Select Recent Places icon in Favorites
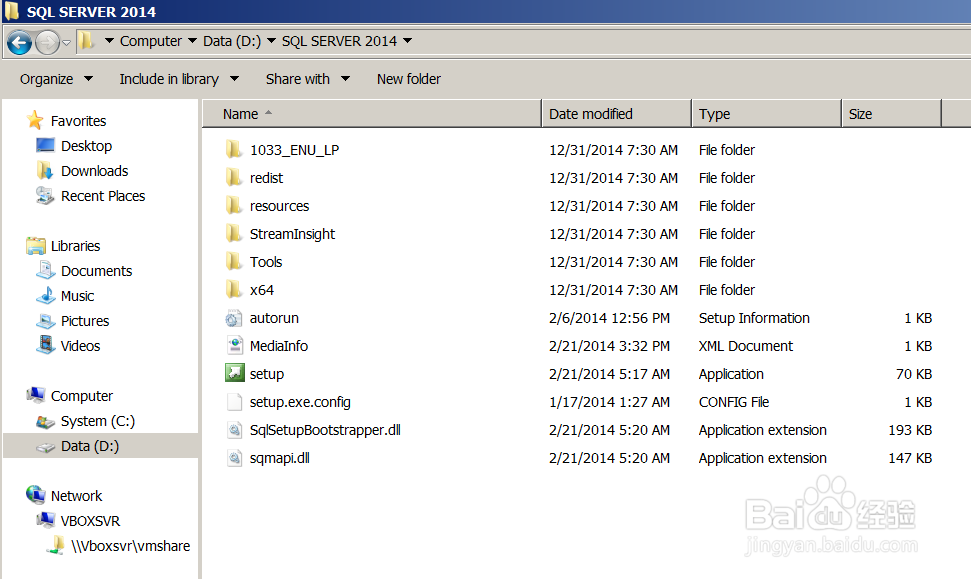The width and height of the screenshot is (971, 579). 45,196
